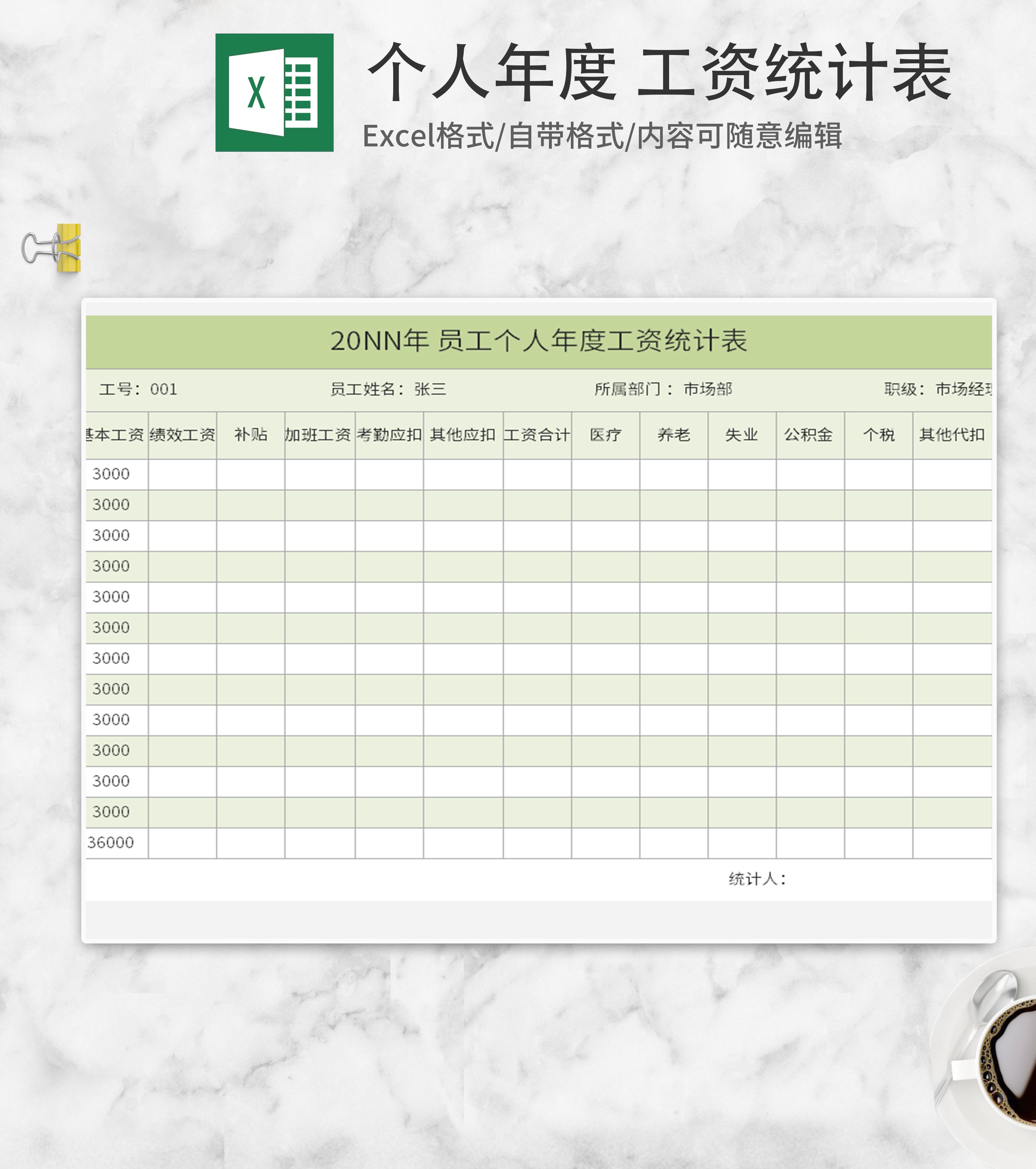Select the 绩效工资 column header
This screenshot has width=1036, height=1169.
pyautogui.click(x=182, y=435)
